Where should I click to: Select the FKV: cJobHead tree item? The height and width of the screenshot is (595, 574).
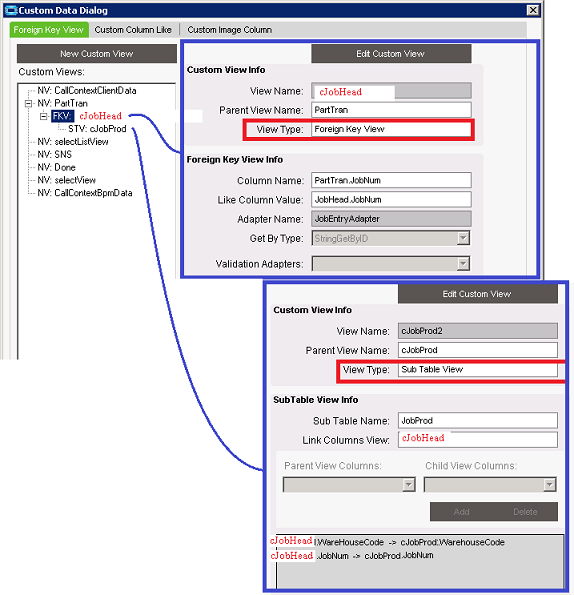87,116
